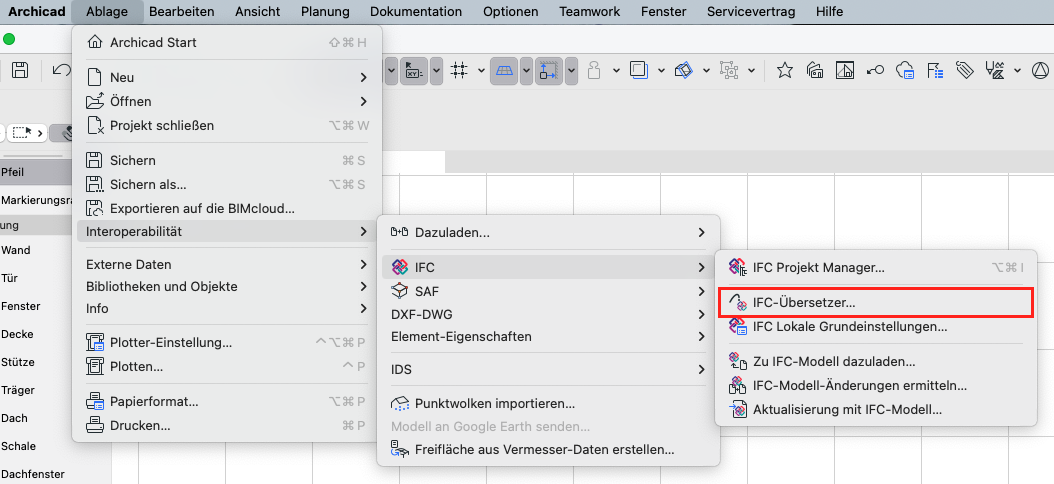Choose Sichern als... in the menu
The width and height of the screenshot is (1054, 484).
[x=227, y=184]
